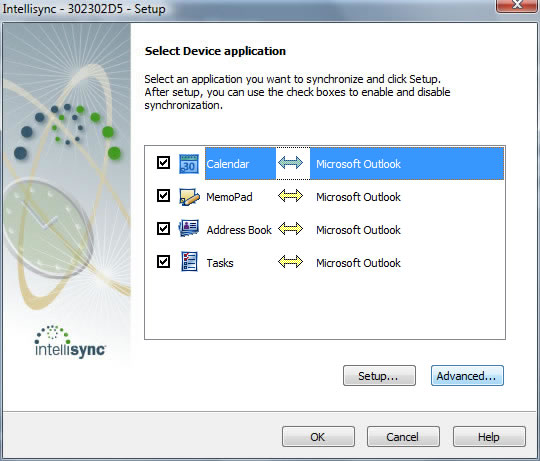Image resolution: width=540 pixels, height=461 pixels.
Task: Uncheck the Calendar synchronization checkbox
Action: click(163, 163)
